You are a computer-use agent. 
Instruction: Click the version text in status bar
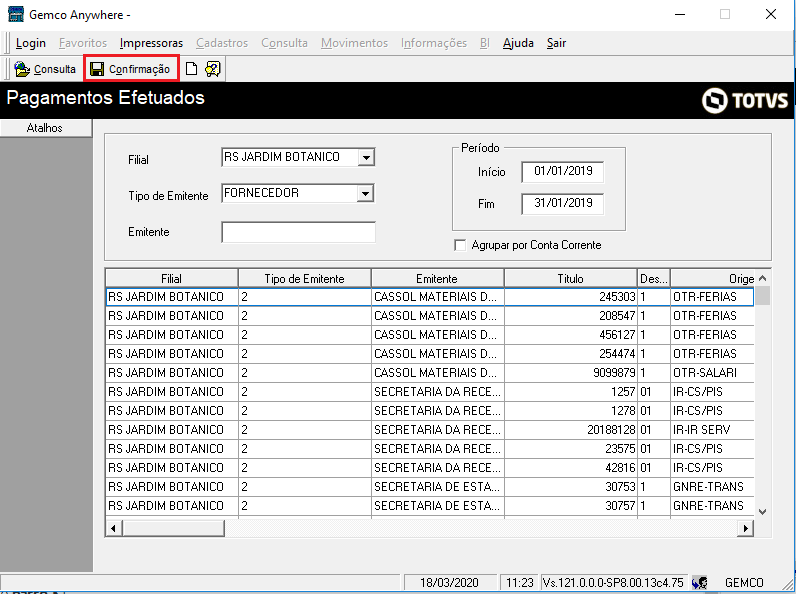pos(613,582)
